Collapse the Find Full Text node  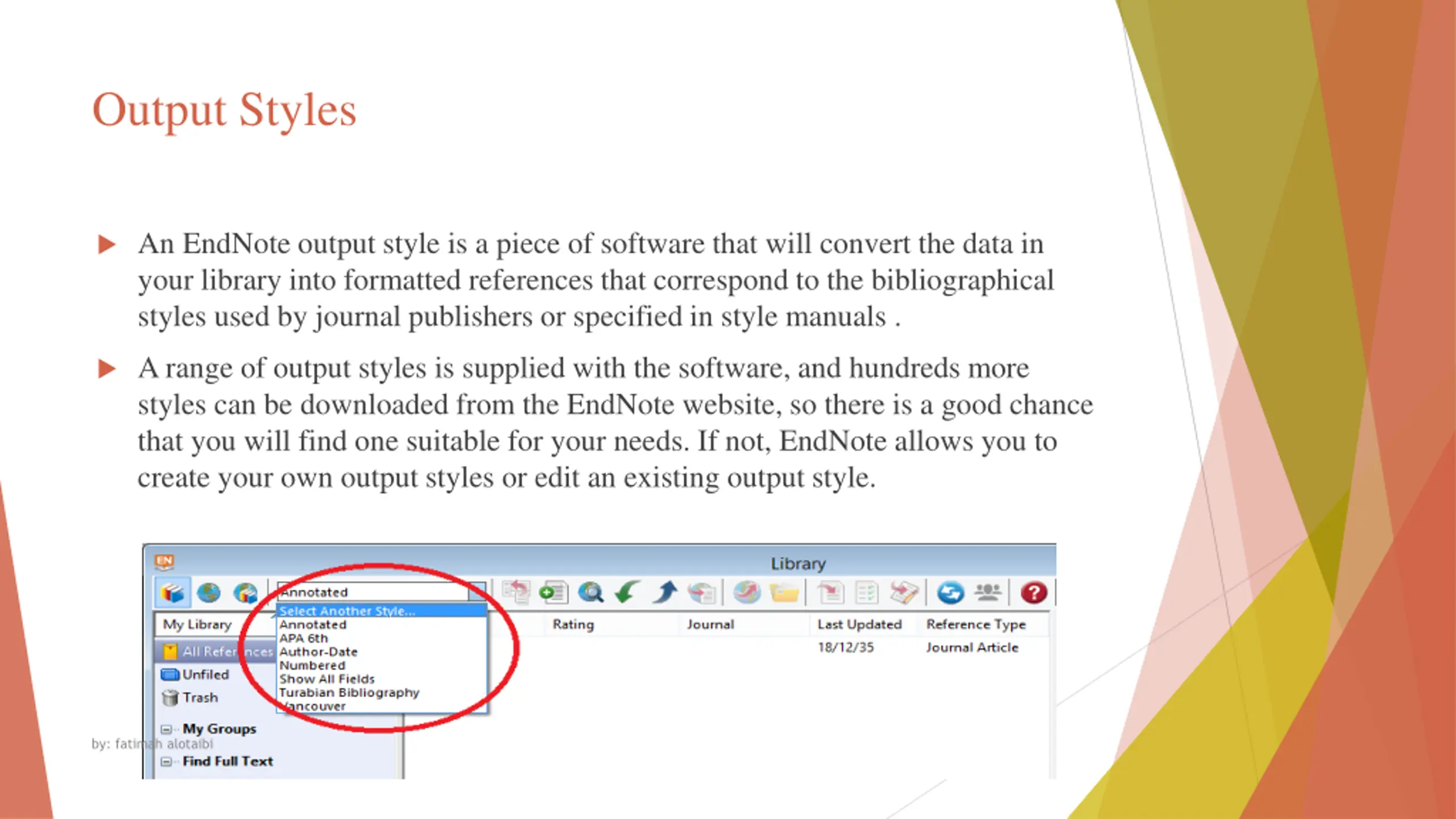coord(166,762)
